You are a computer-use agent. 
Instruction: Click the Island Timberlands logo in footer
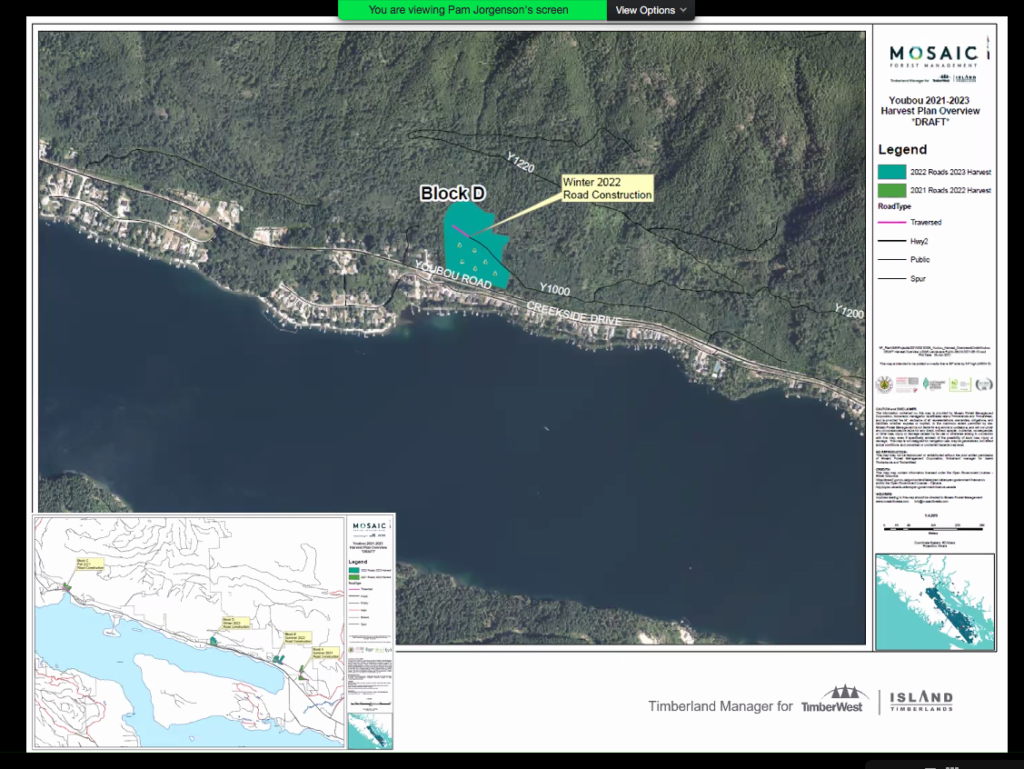click(x=920, y=701)
